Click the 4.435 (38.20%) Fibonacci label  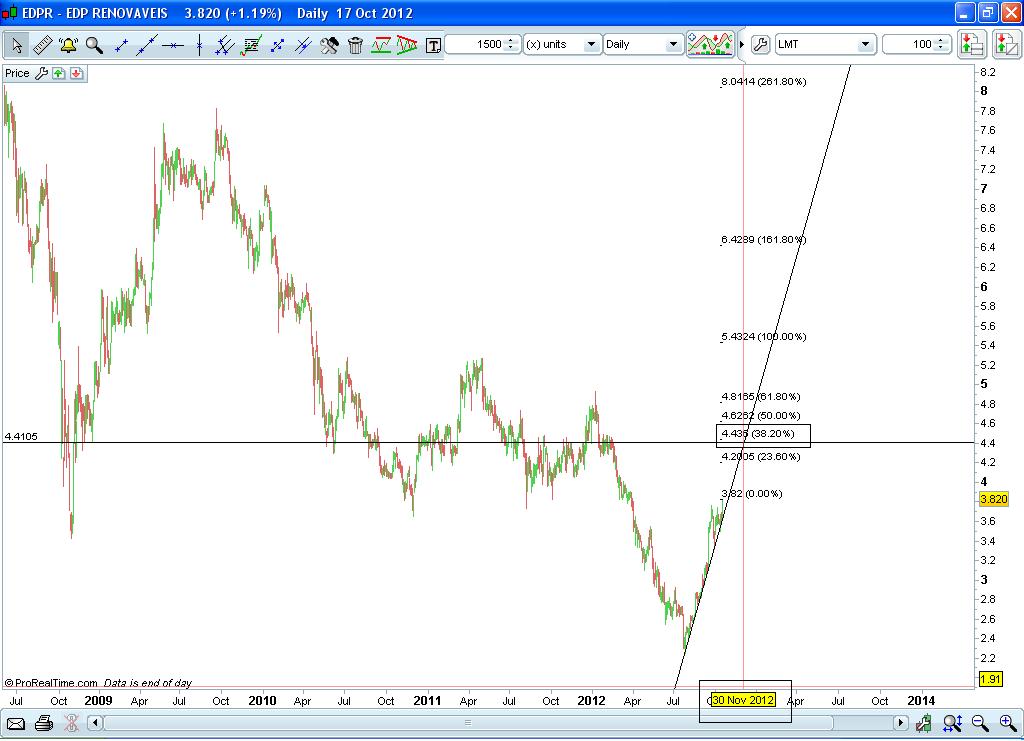tap(758, 434)
